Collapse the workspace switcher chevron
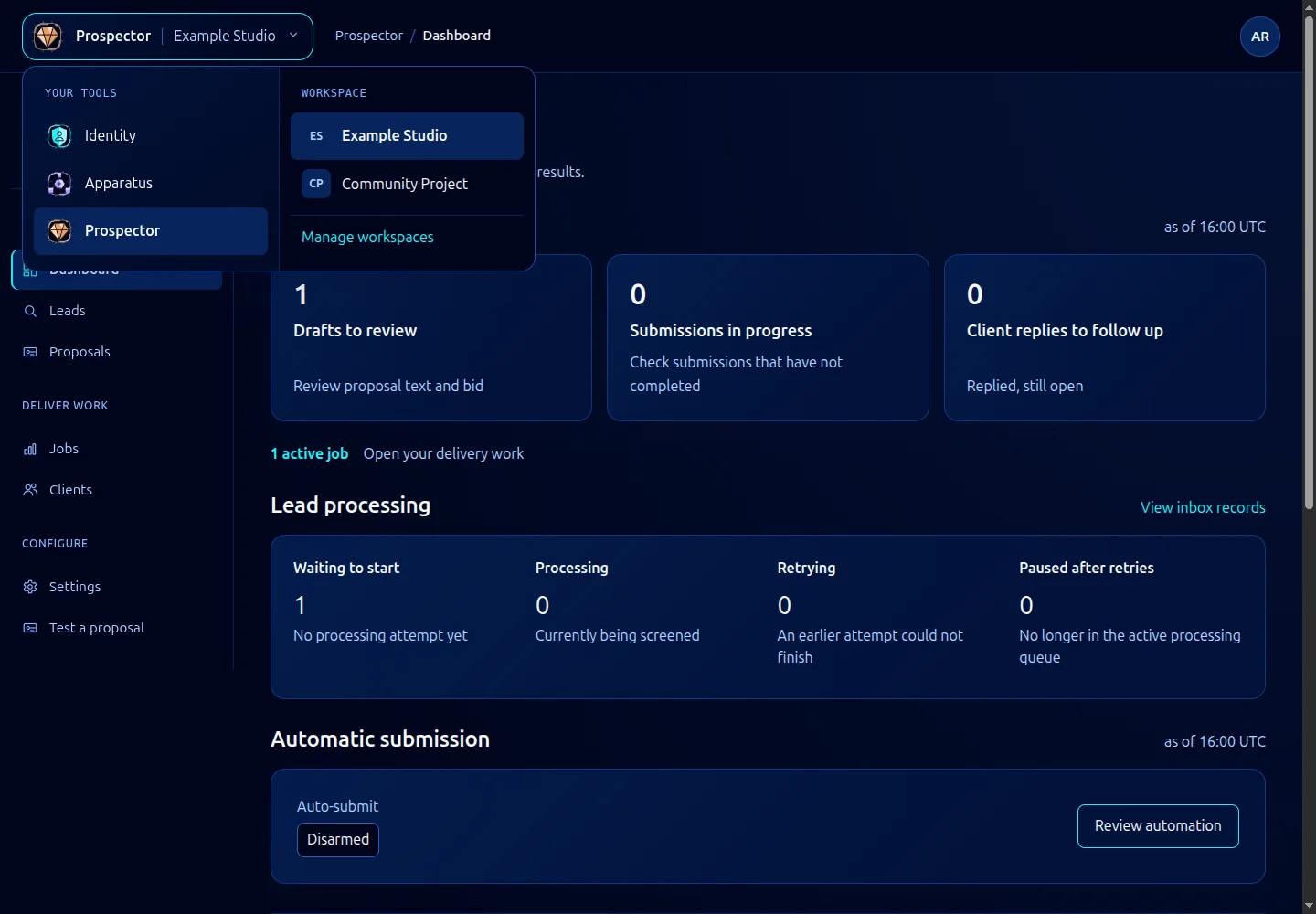This screenshot has width=1316, height=914. [x=293, y=36]
